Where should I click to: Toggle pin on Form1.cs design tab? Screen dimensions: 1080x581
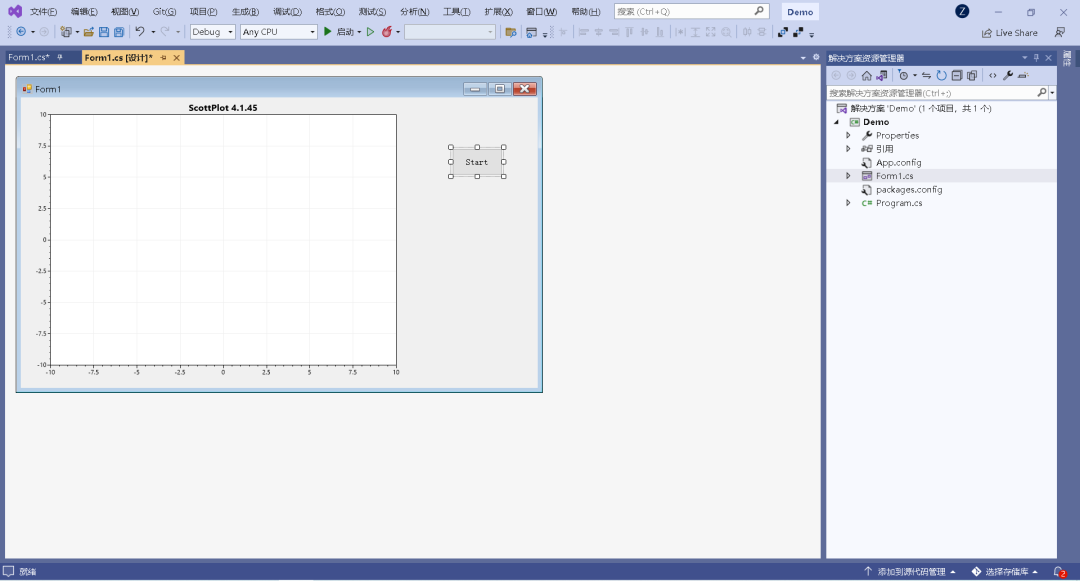click(164, 58)
